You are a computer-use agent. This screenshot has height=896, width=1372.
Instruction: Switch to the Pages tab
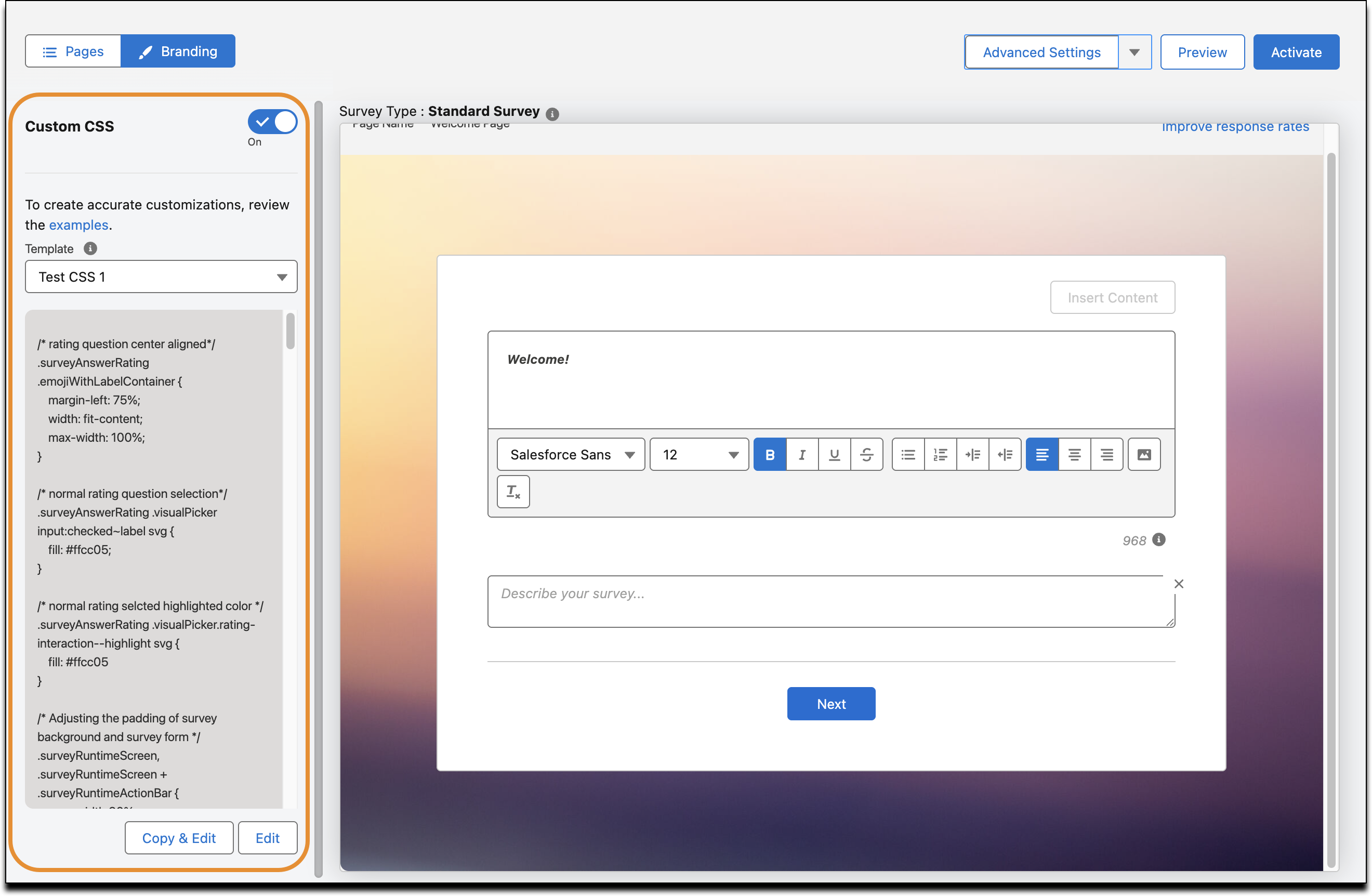tap(73, 51)
